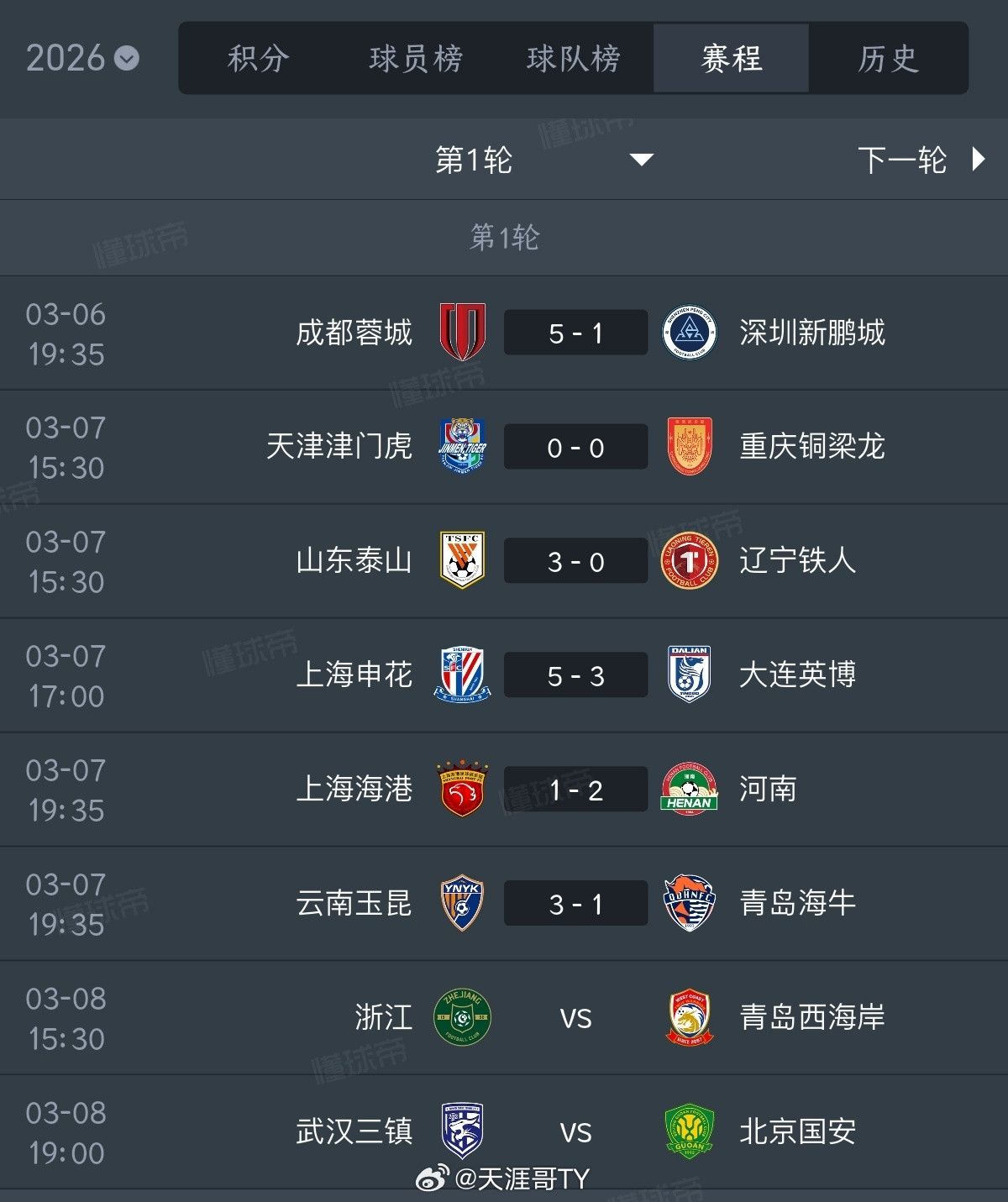Click the 上海申花 team emblem
Viewport: 1008px width, 1202px height.
pos(461,674)
